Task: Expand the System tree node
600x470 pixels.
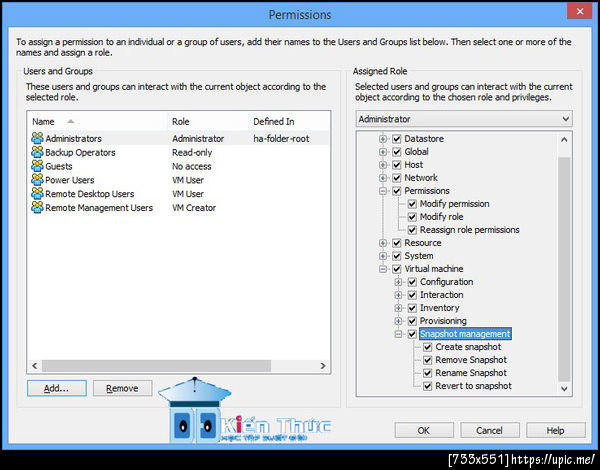Action: coord(383,256)
